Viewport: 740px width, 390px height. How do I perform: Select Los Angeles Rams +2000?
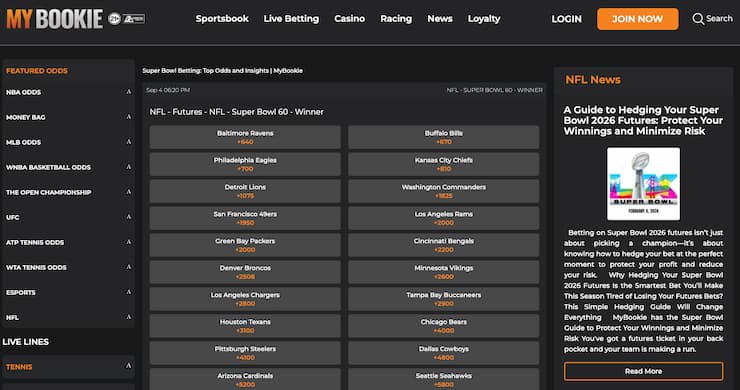point(444,218)
